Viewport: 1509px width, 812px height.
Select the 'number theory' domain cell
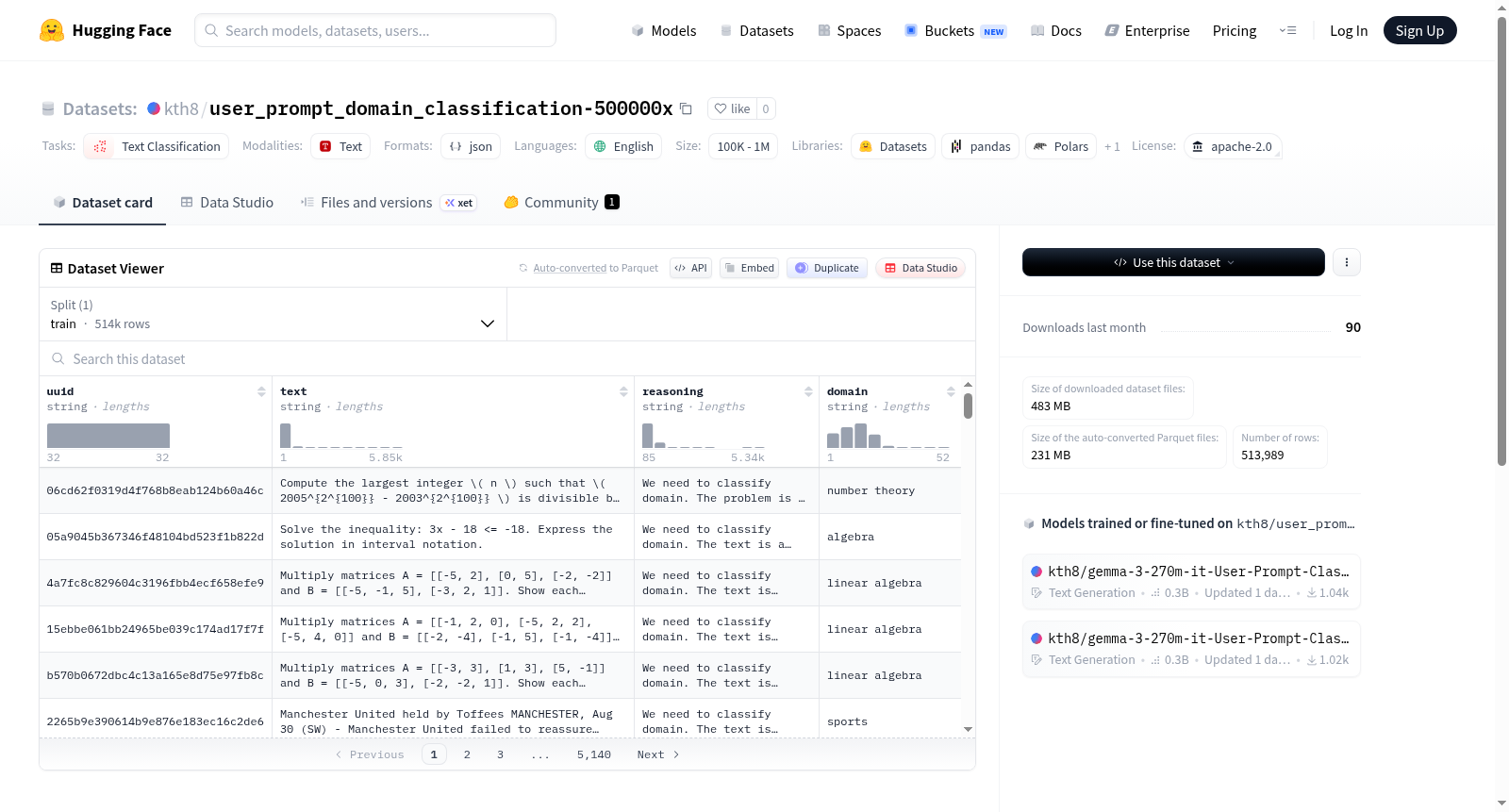pos(890,490)
